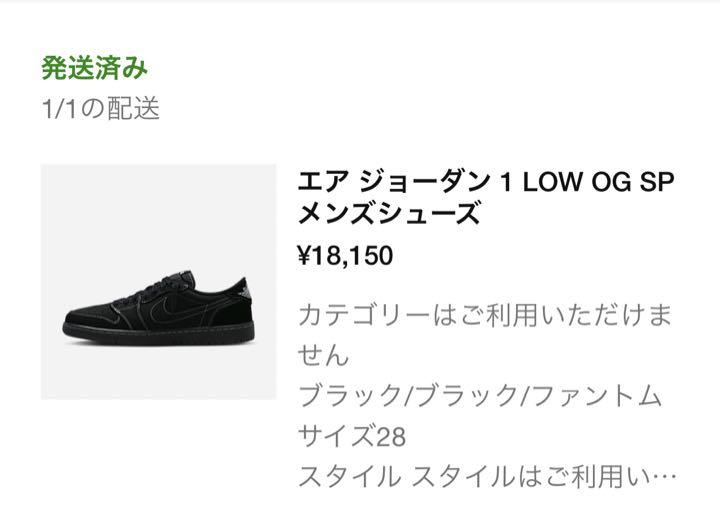The width and height of the screenshot is (720, 509).
Task: Click the black outsole of the shoe image
Action: click(x=158, y=335)
